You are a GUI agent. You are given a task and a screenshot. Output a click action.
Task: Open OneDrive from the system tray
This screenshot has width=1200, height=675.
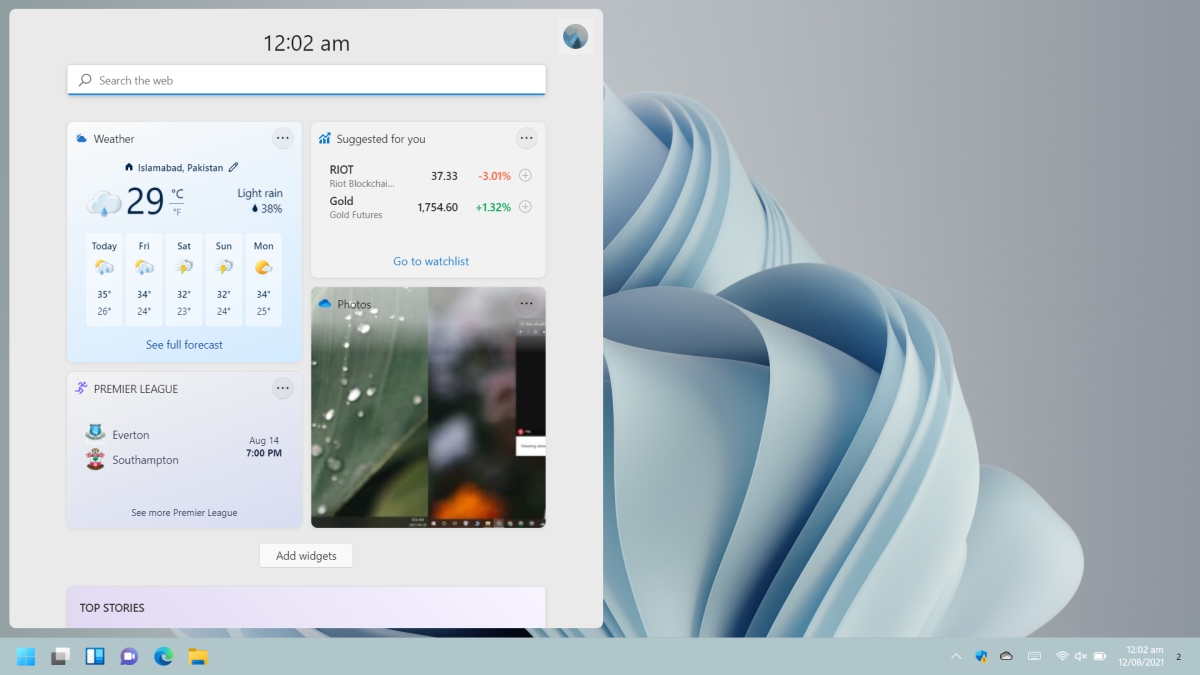(x=1006, y=657)
